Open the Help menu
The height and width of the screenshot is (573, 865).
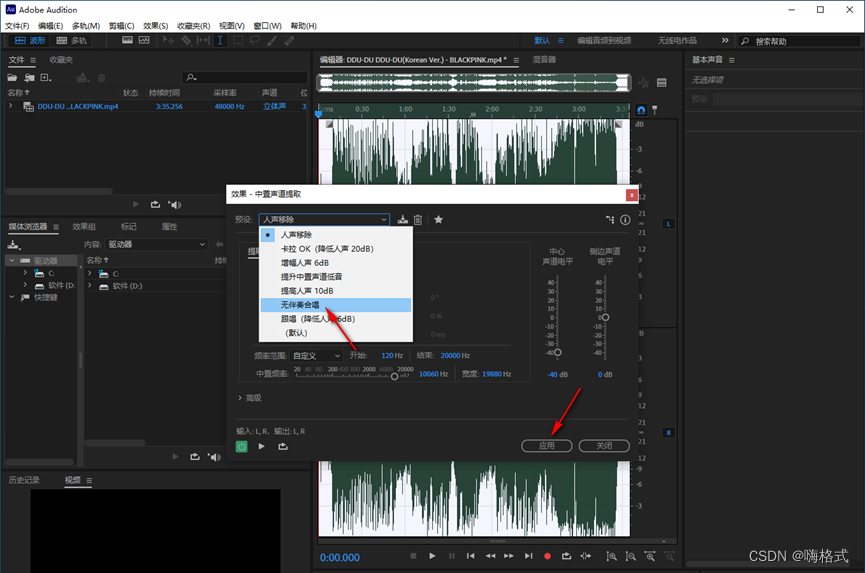click(x=303, y=26)
